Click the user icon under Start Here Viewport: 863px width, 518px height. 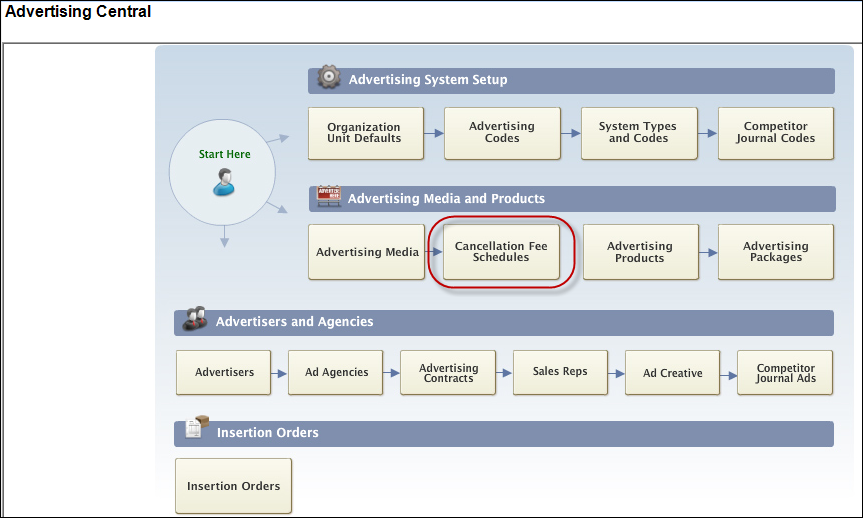pos(224,183)
